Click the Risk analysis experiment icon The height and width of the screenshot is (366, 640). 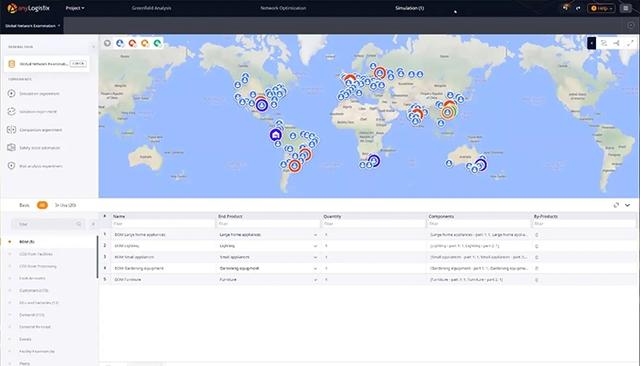click(11, 166)
